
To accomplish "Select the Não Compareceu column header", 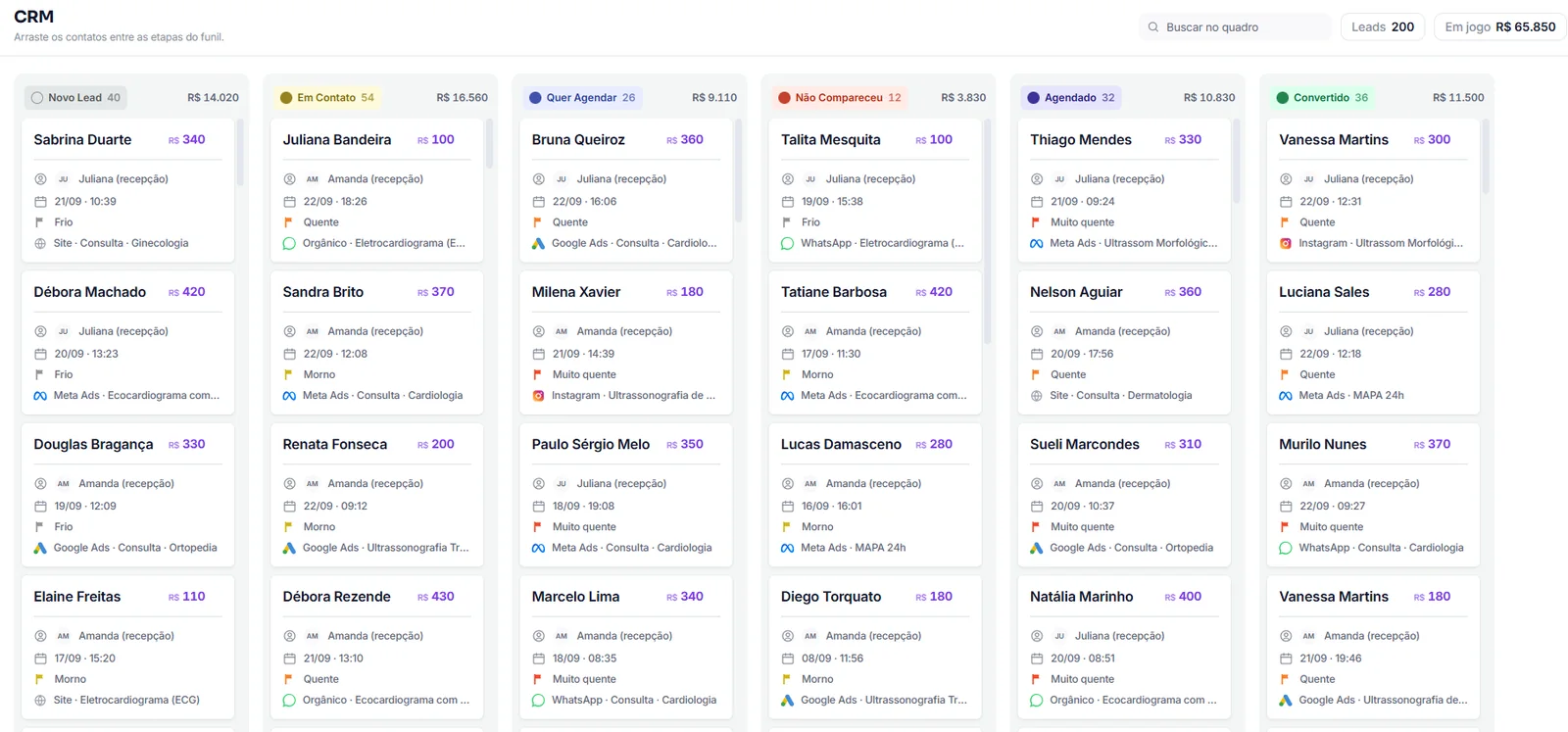I will click(839, 98).
